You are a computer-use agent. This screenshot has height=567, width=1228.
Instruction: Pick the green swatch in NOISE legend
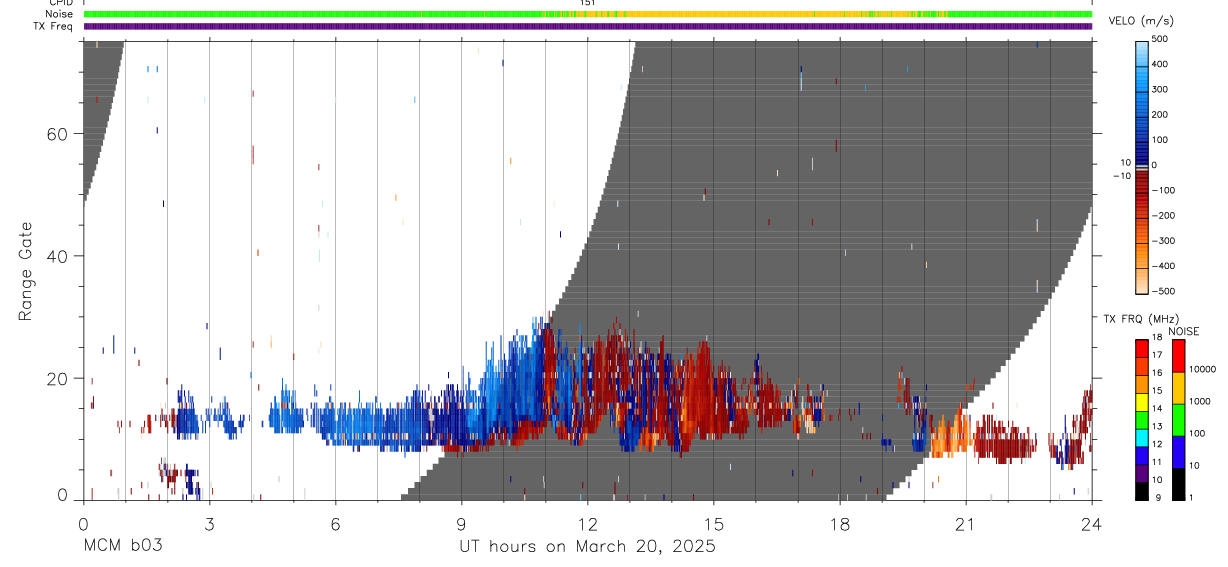(1179, 418)
